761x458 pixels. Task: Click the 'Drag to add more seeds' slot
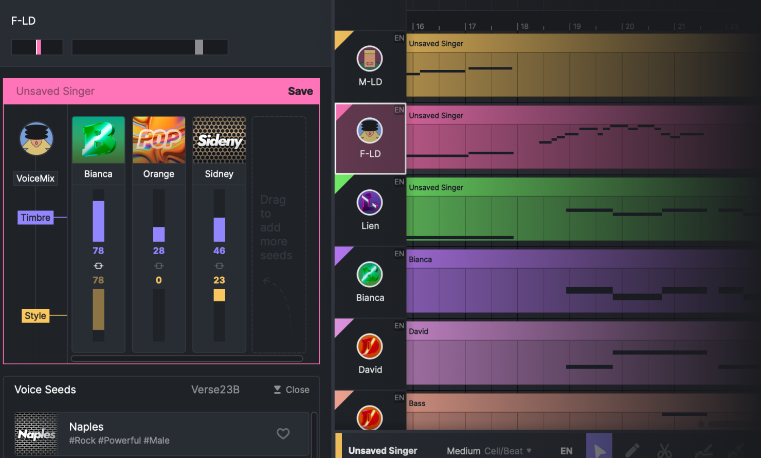coord(279,234)
